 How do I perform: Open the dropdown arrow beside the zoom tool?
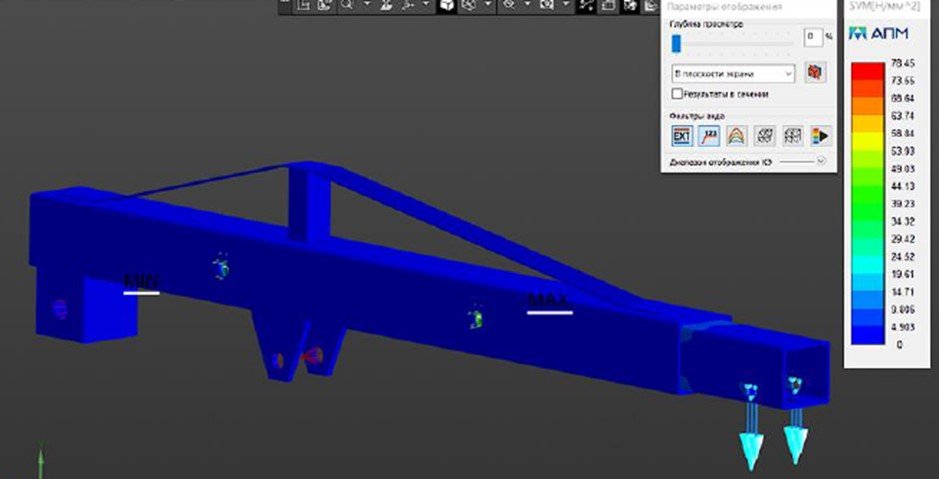point(366,6)
